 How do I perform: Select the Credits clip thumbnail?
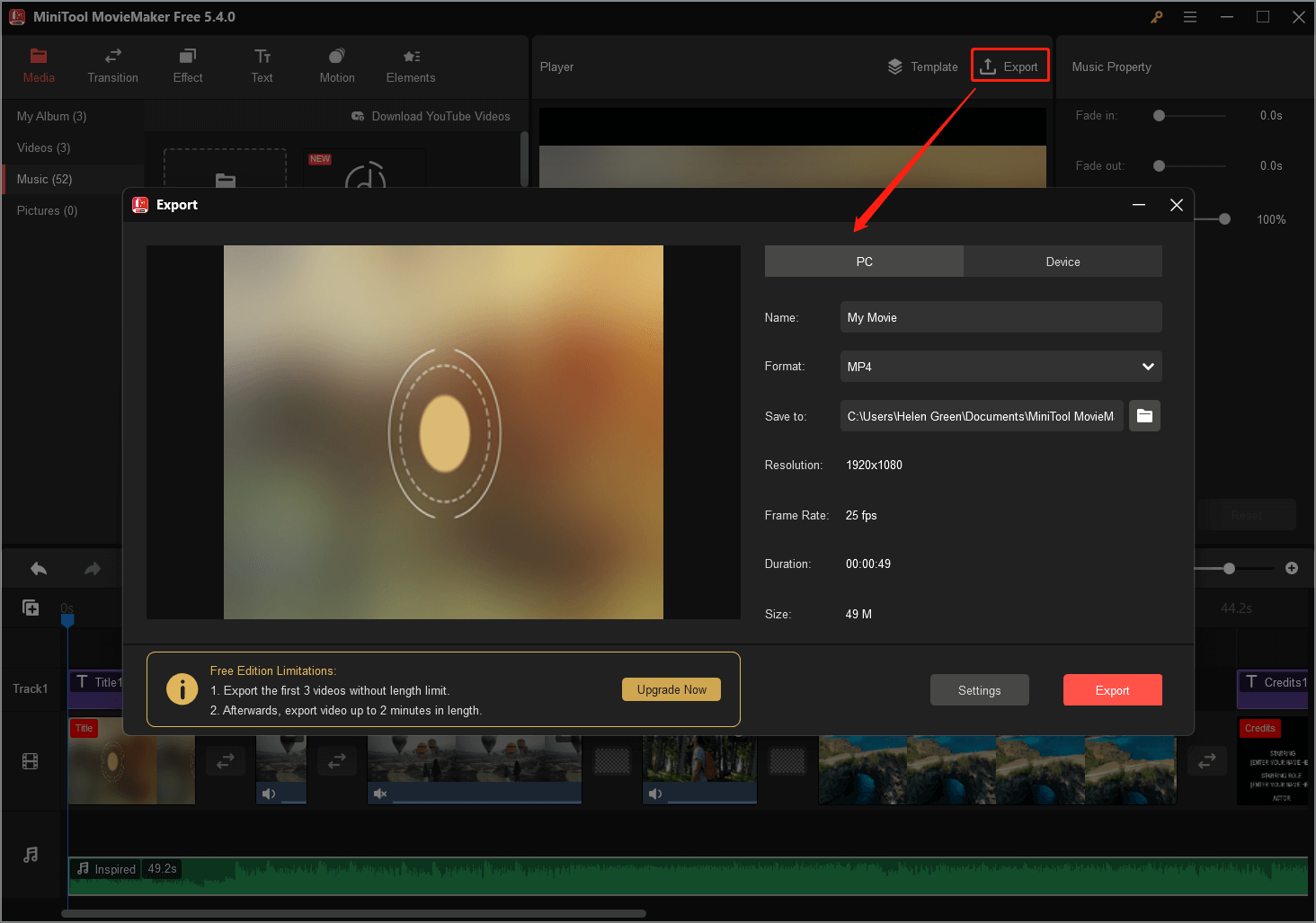point(1273,760)
